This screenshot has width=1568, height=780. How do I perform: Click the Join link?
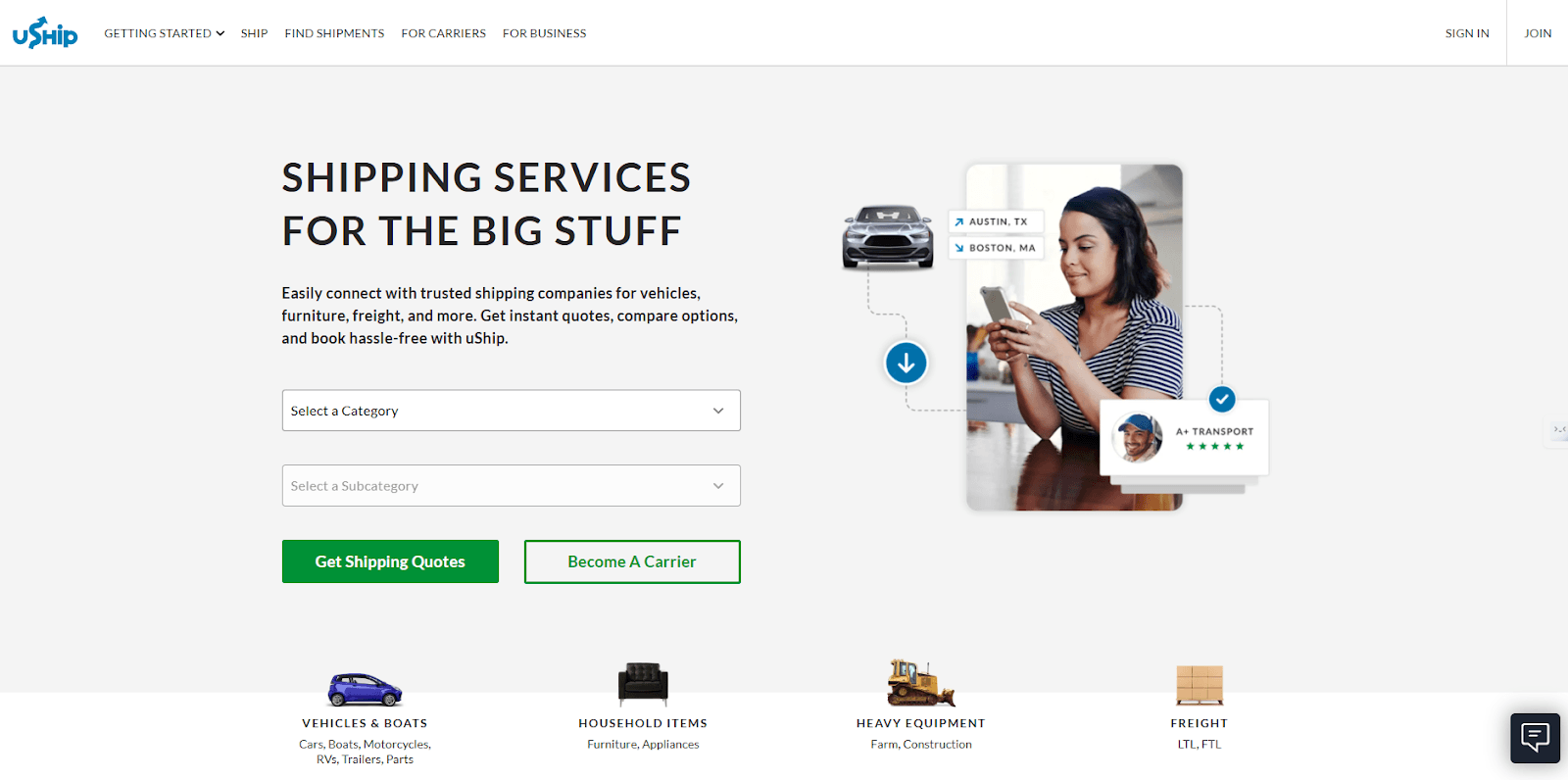(x=1538, y=33)
